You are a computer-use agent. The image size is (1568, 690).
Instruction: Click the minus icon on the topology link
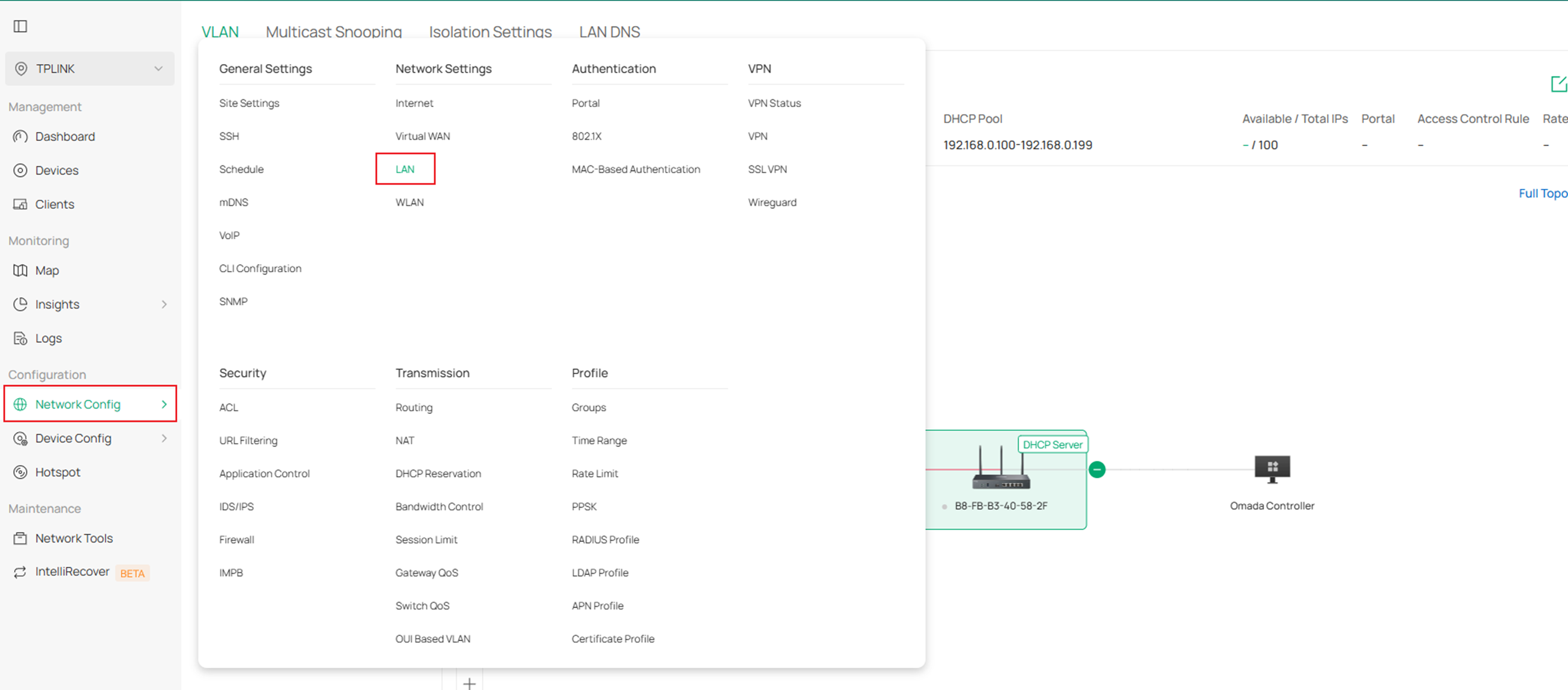[x=1097, y=469]
